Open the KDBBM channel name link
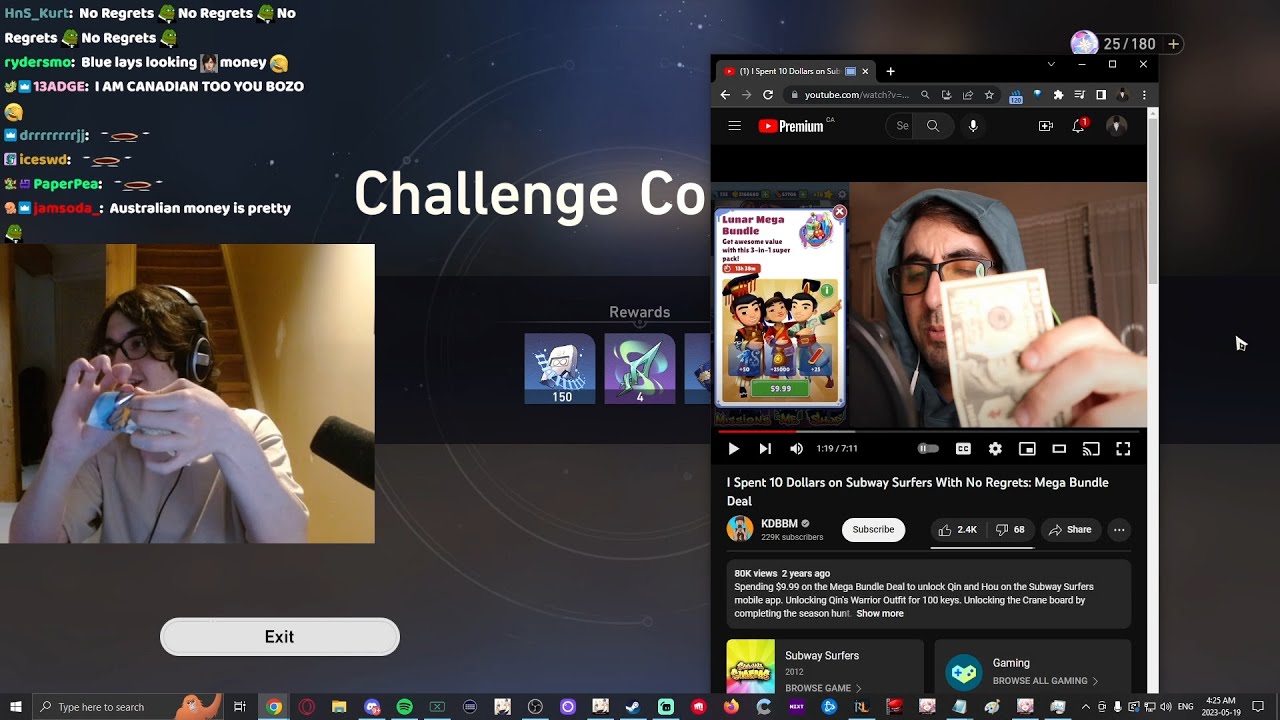 (x=779, y=524)
